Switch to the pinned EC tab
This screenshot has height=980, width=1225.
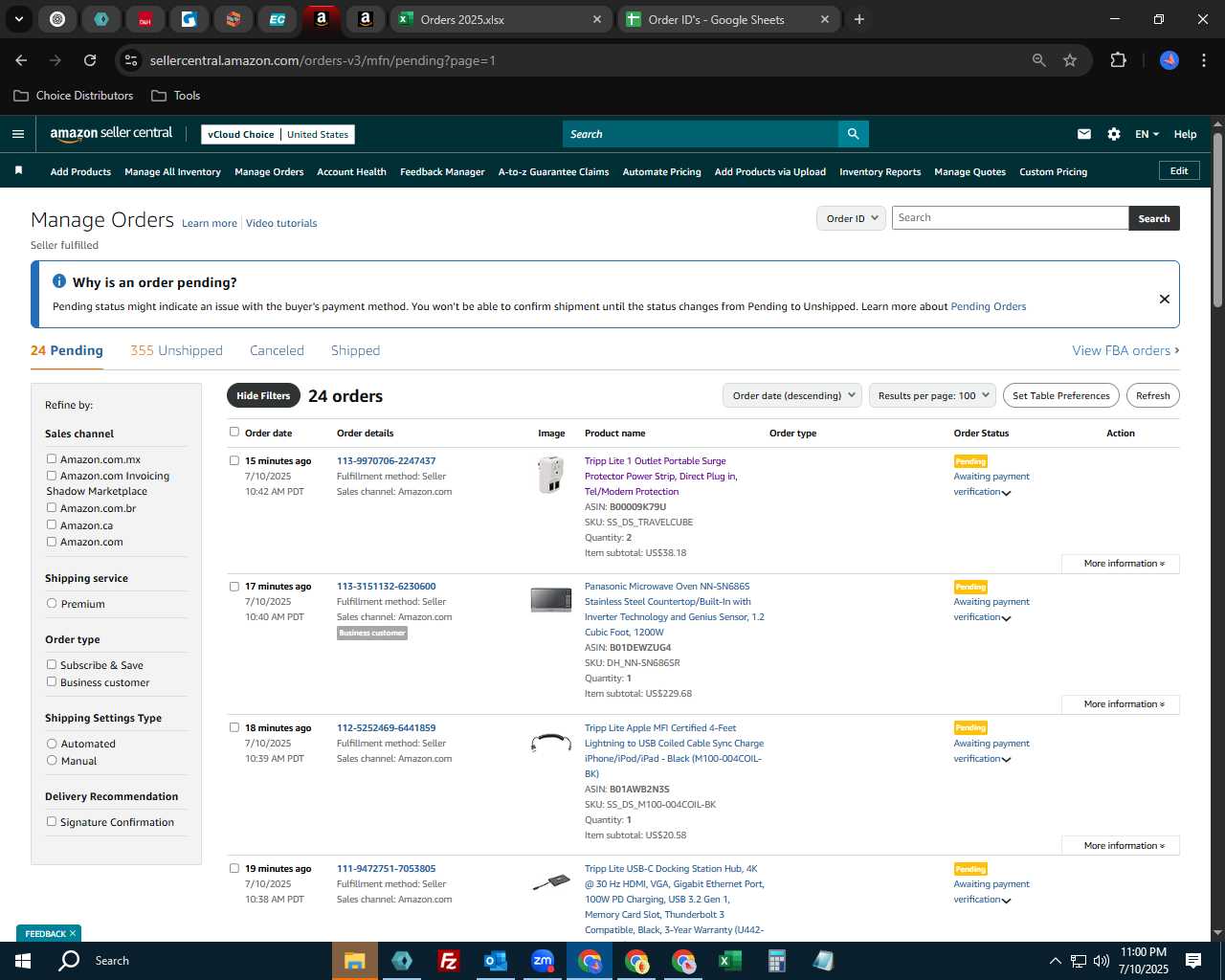[278, 19]
